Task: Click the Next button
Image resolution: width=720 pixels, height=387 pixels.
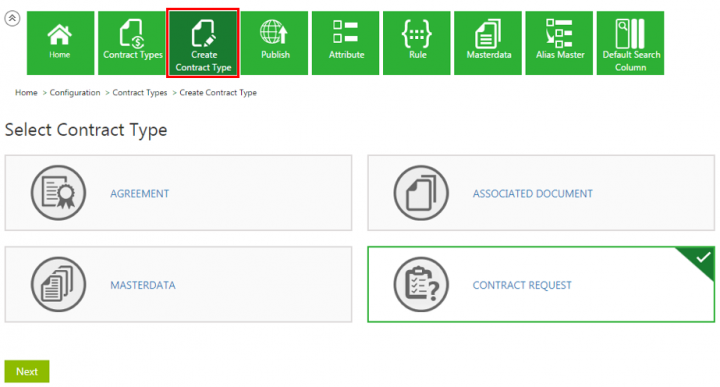Action: click(x=27, y=371)
